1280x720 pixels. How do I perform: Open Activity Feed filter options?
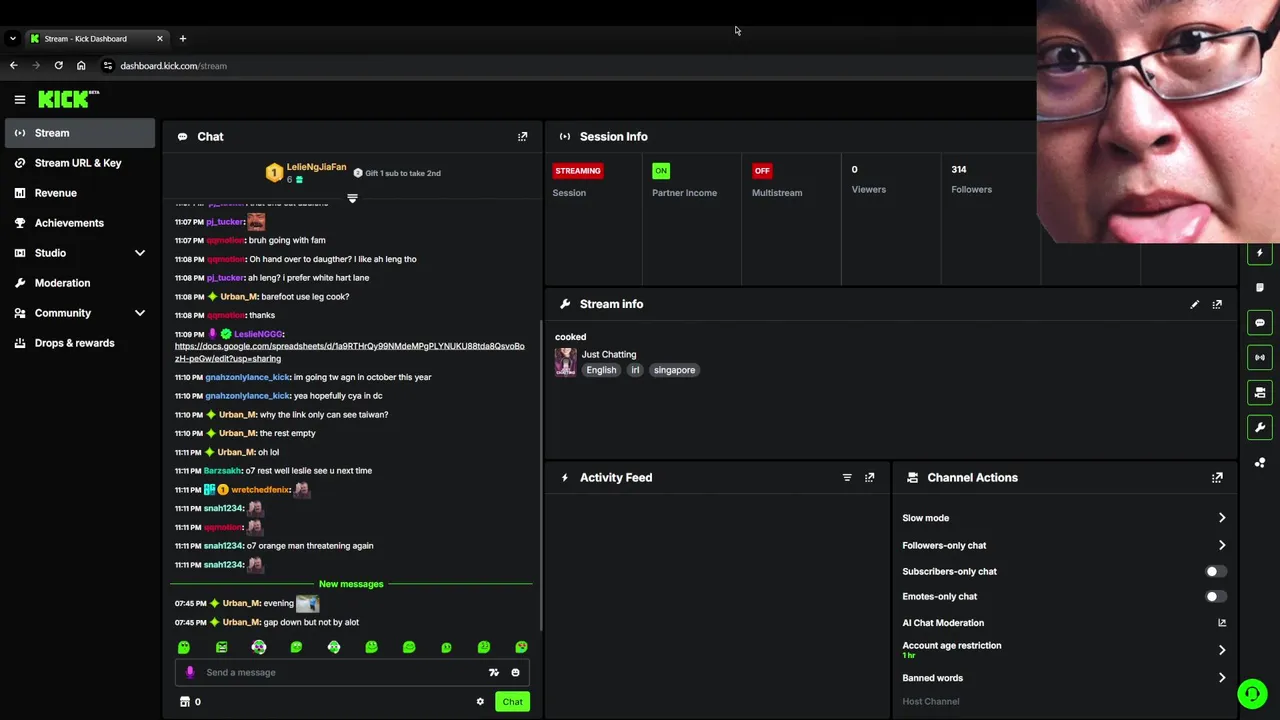847,478
